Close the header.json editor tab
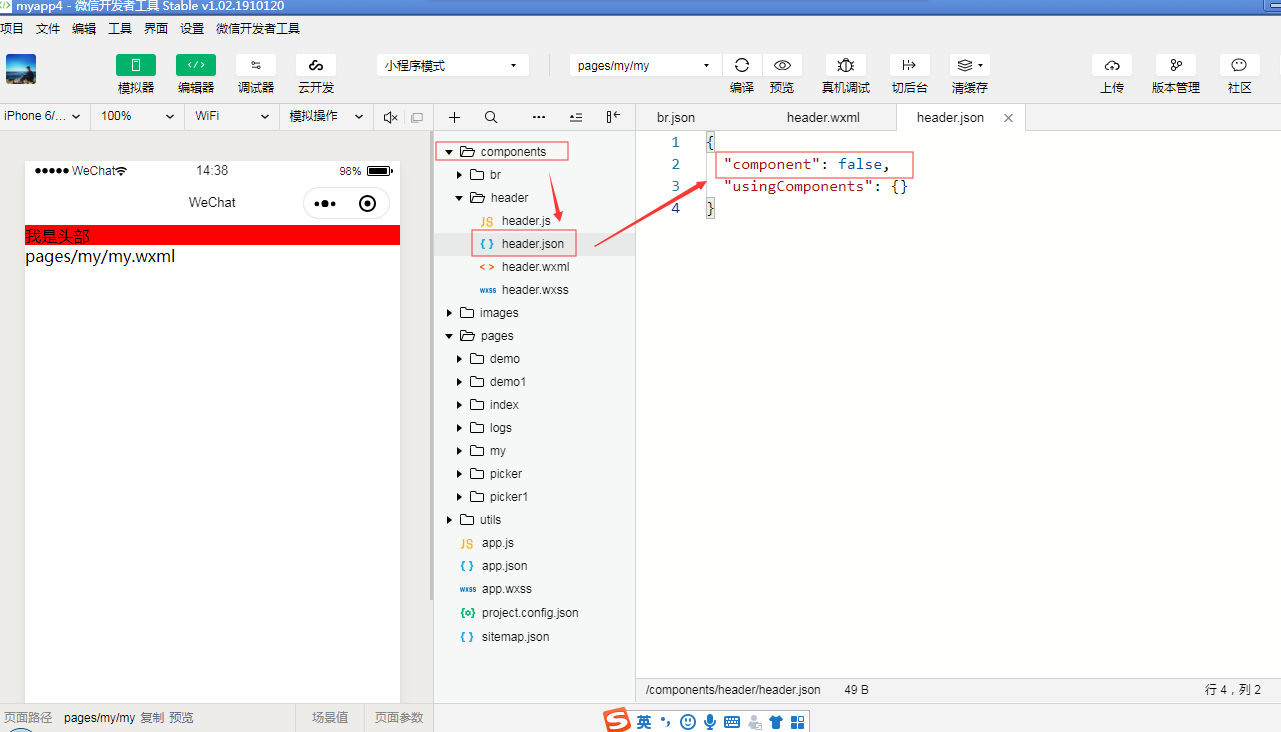Screen dimensions: 1281x732 click(1008, 118)
